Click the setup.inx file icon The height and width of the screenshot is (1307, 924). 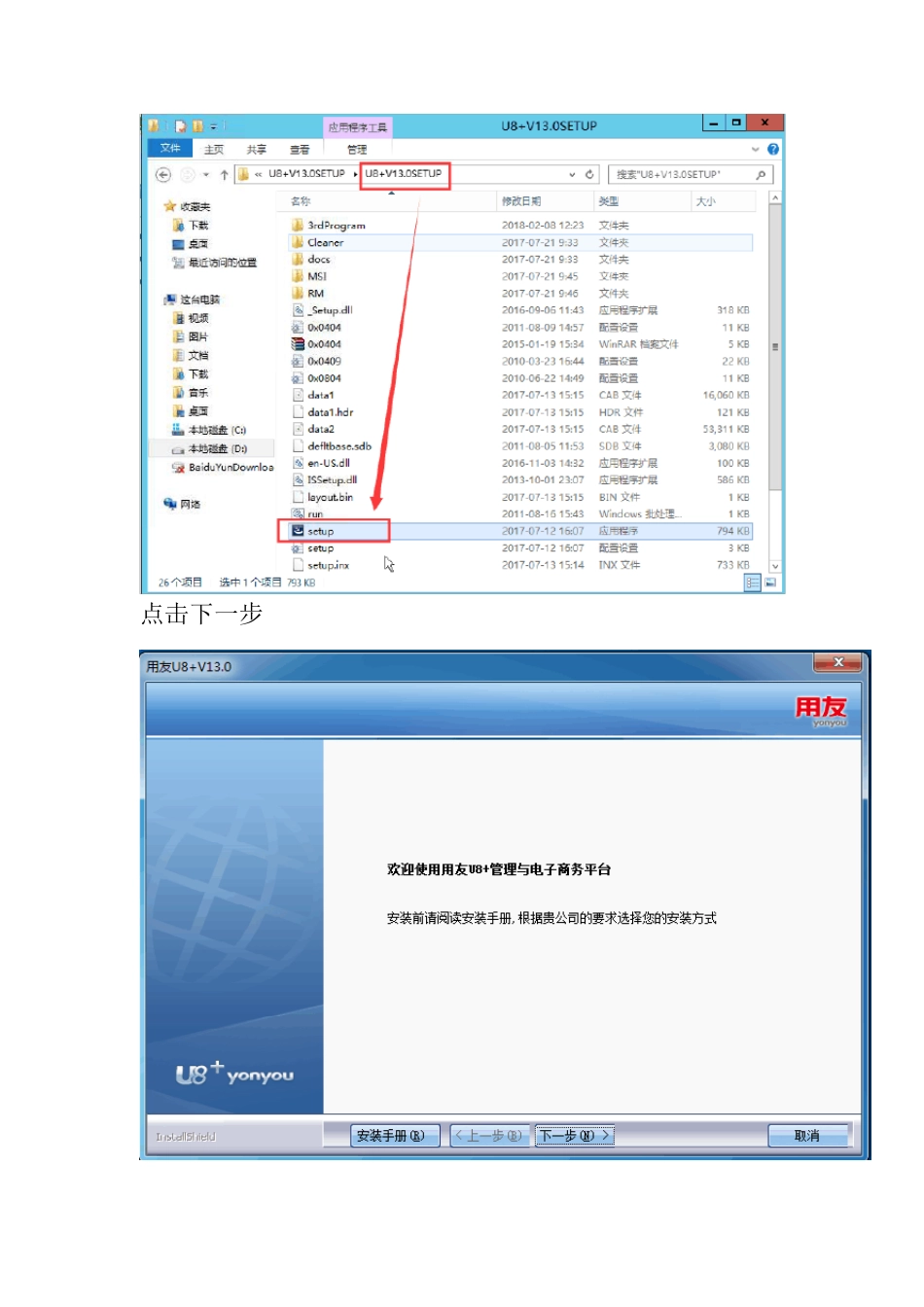point(298,565)
